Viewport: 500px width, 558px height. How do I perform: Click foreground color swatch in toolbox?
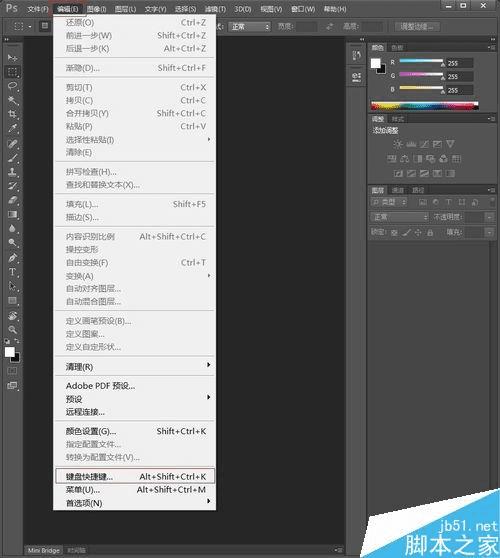10,352
